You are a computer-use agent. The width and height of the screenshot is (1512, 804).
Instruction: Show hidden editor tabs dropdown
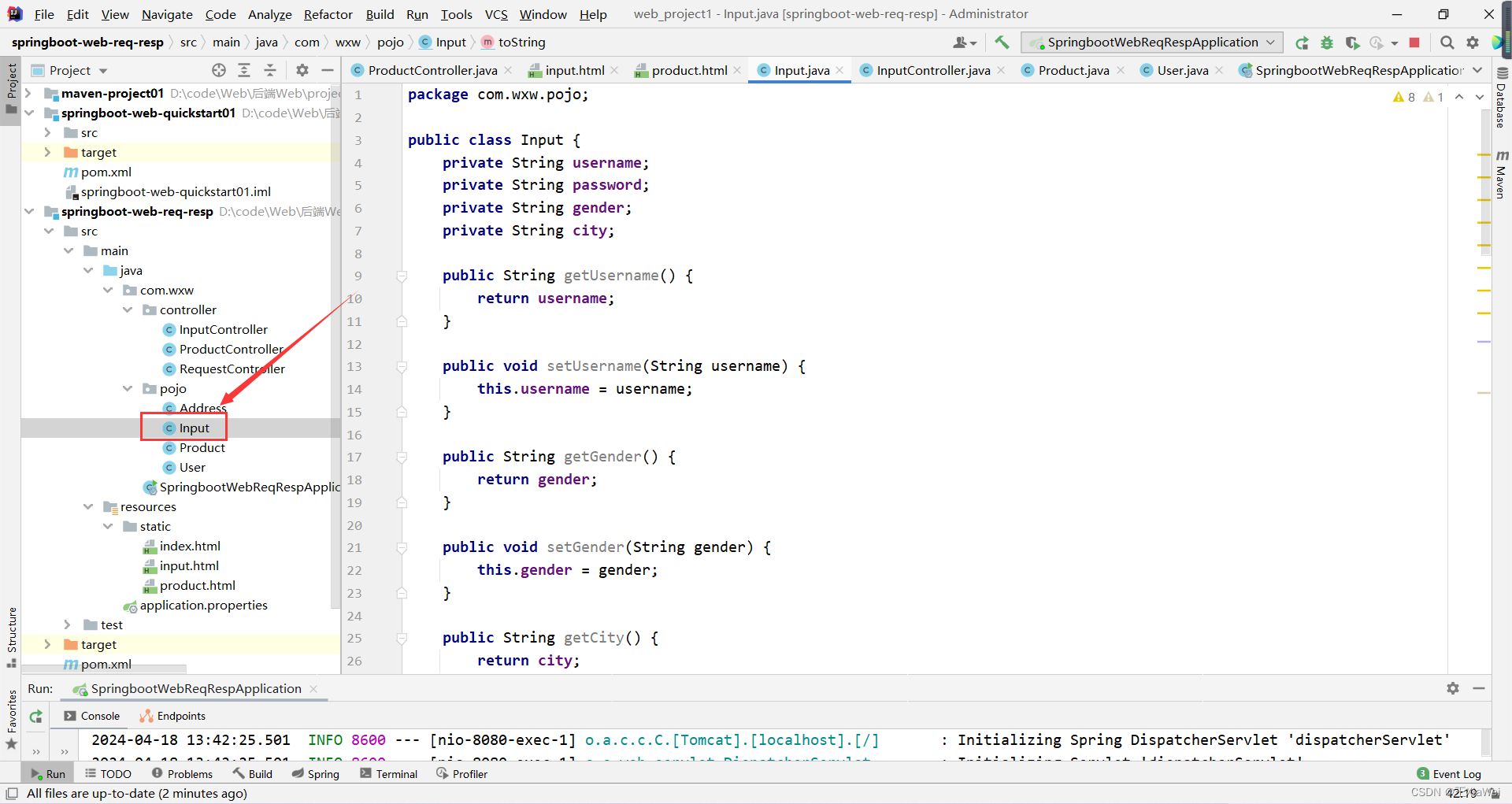[x=1477, y=70]
